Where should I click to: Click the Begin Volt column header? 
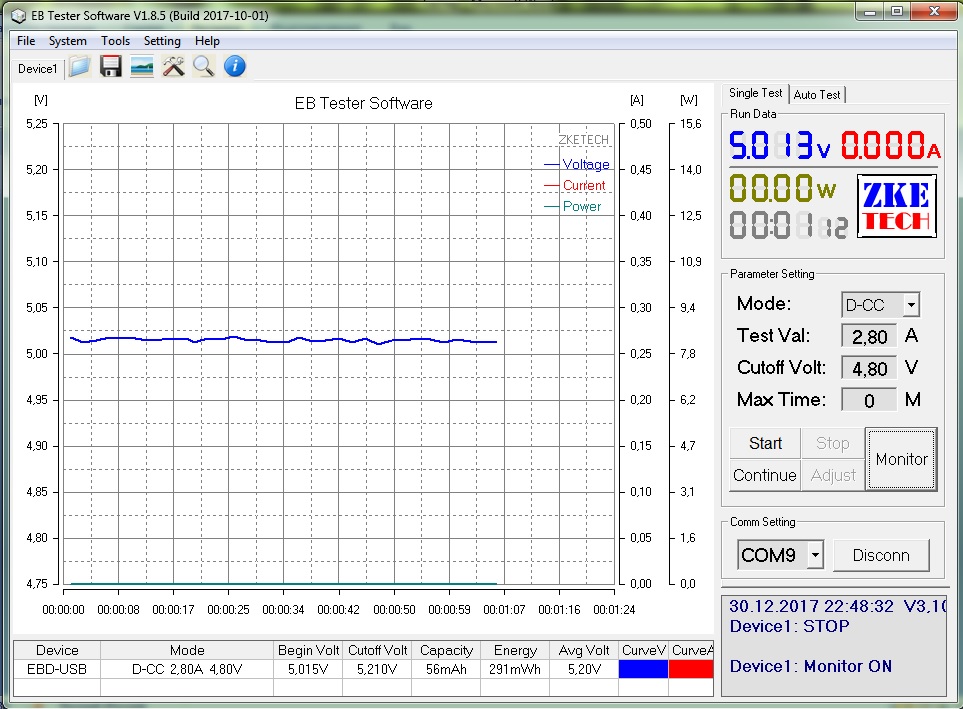(308, 650)
